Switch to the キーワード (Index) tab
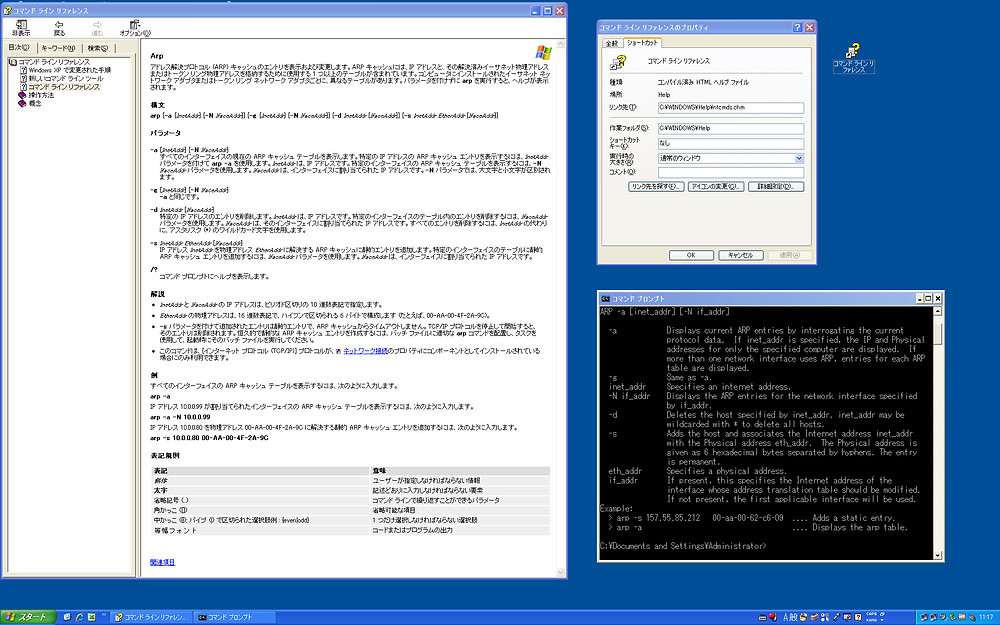The height and width of the screenshot is (625, 1000). coord(57,48)
